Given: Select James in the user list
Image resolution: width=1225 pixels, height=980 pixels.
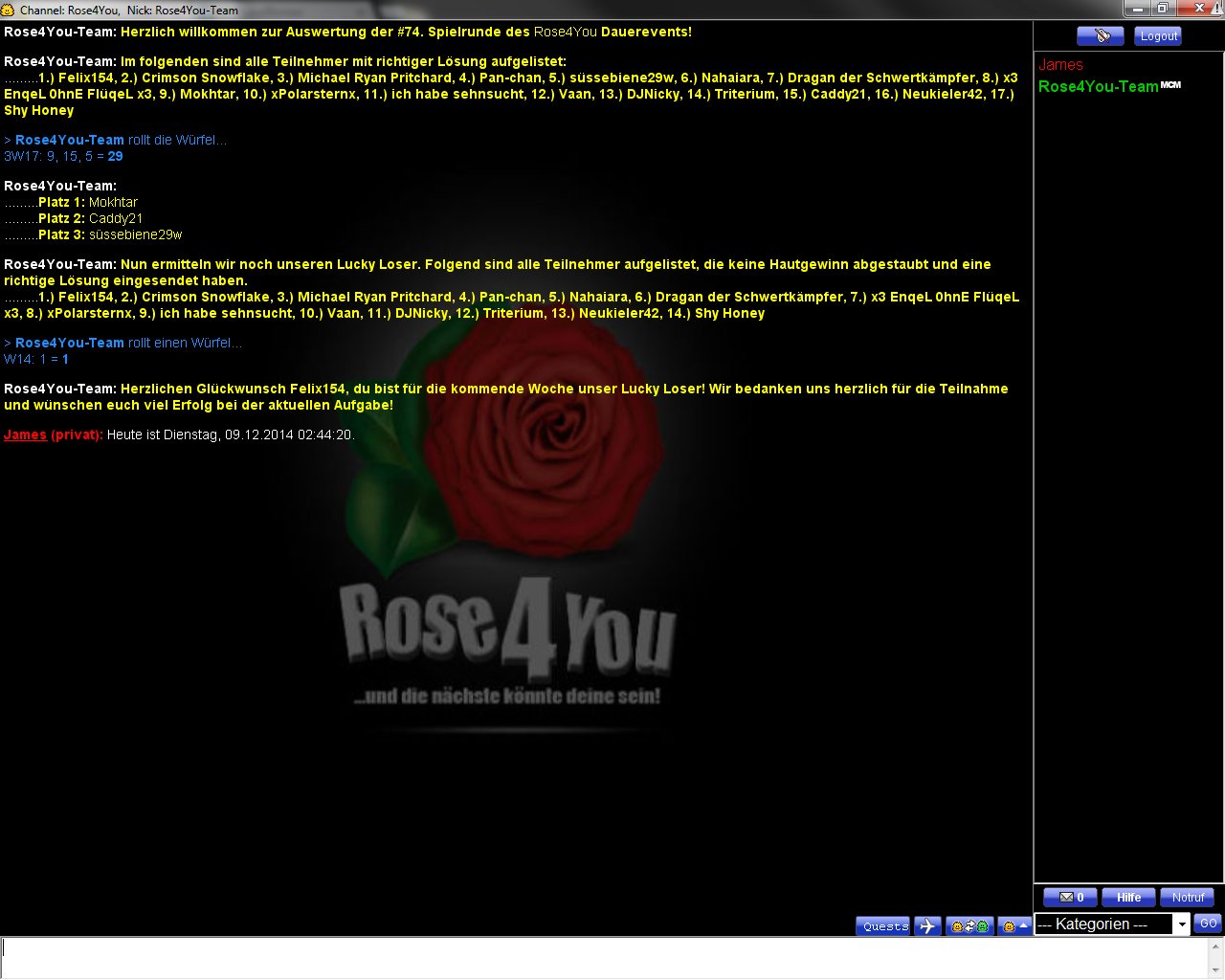Looking at the screenshot, I should (1060, 65).
